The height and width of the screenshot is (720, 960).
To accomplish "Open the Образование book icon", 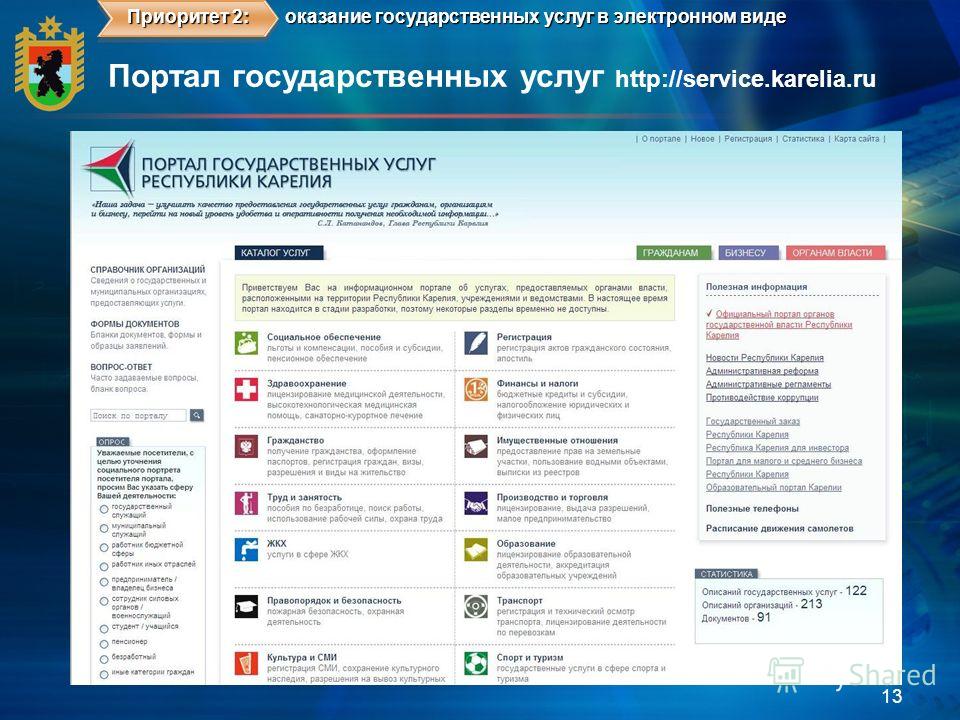I will point(476,549).
